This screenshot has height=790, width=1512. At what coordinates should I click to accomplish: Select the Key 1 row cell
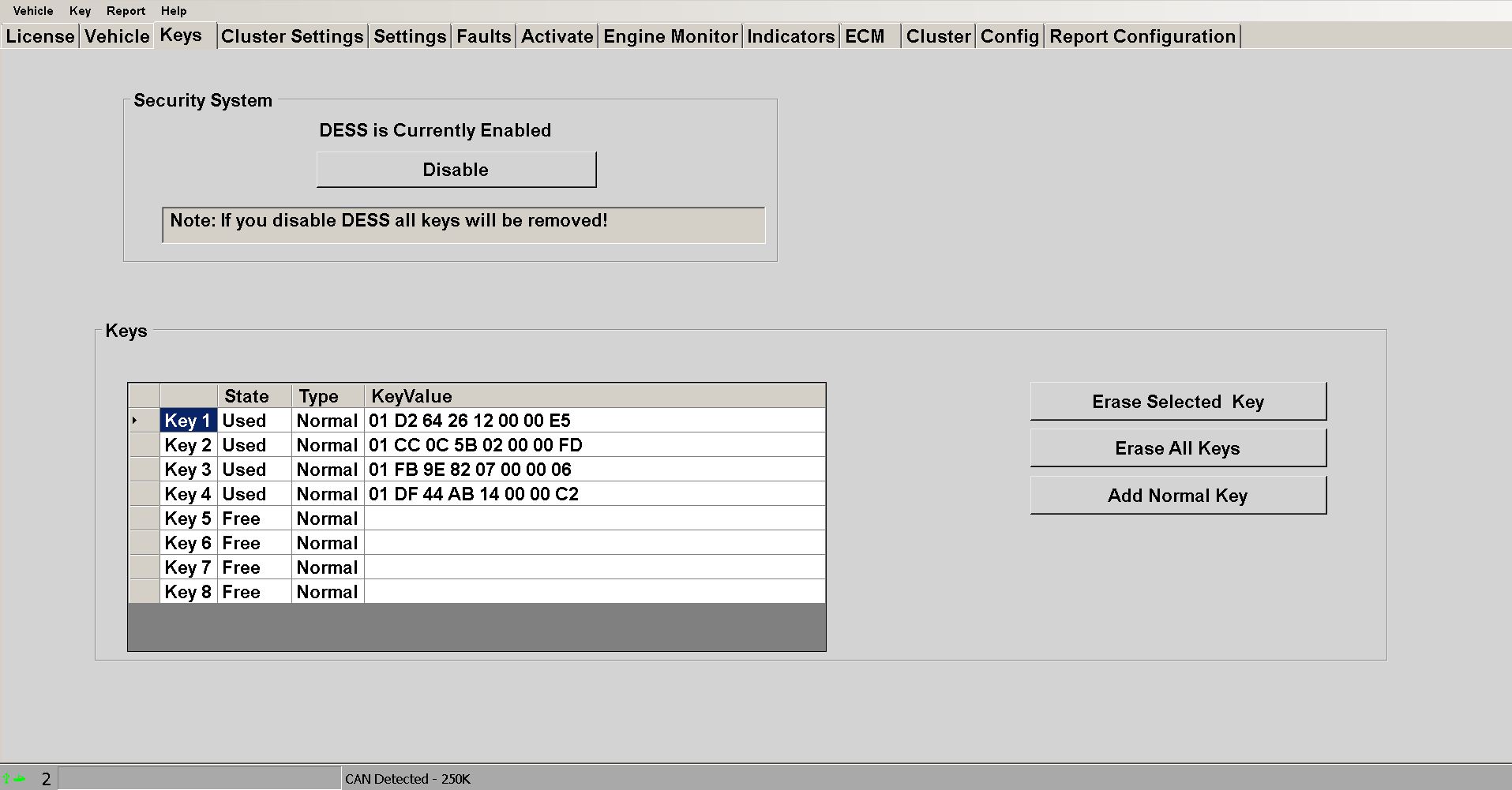(188, 421)
